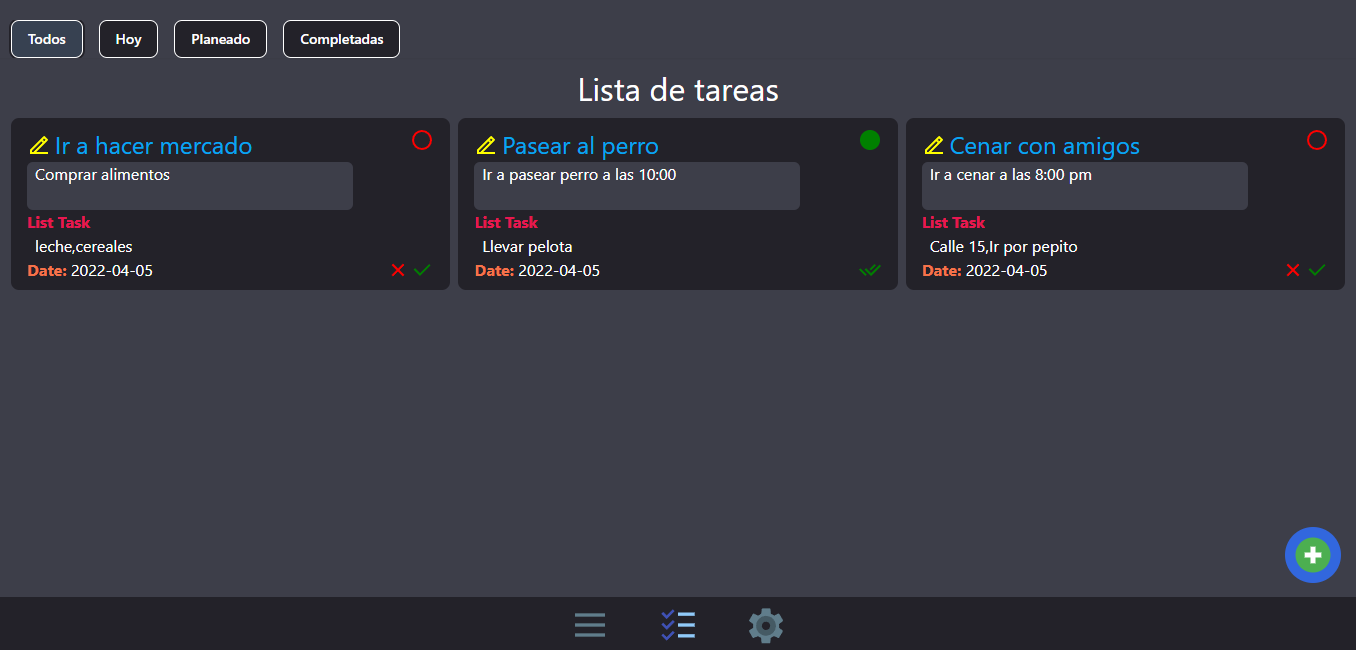1356x650 pixels.
Task: Edit the 'Pasear al perro' task with the pencil icon
Action: pyautogui.click(x=486, y=146)
